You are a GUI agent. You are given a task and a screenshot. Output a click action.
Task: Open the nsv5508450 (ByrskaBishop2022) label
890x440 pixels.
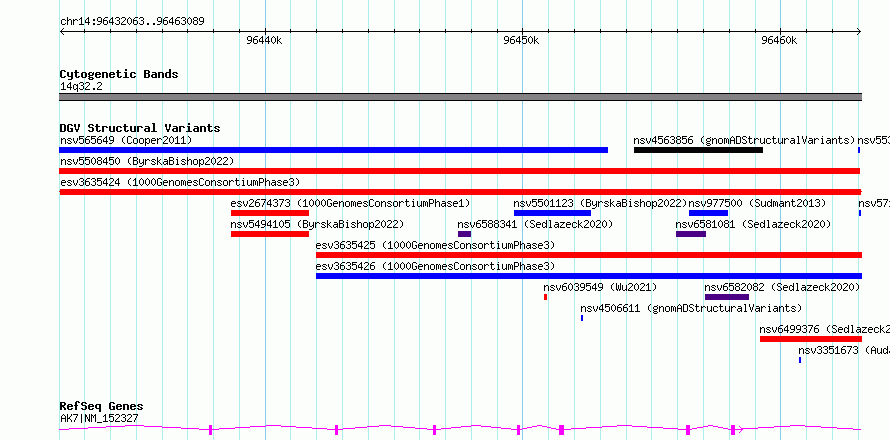coord(147,161)
